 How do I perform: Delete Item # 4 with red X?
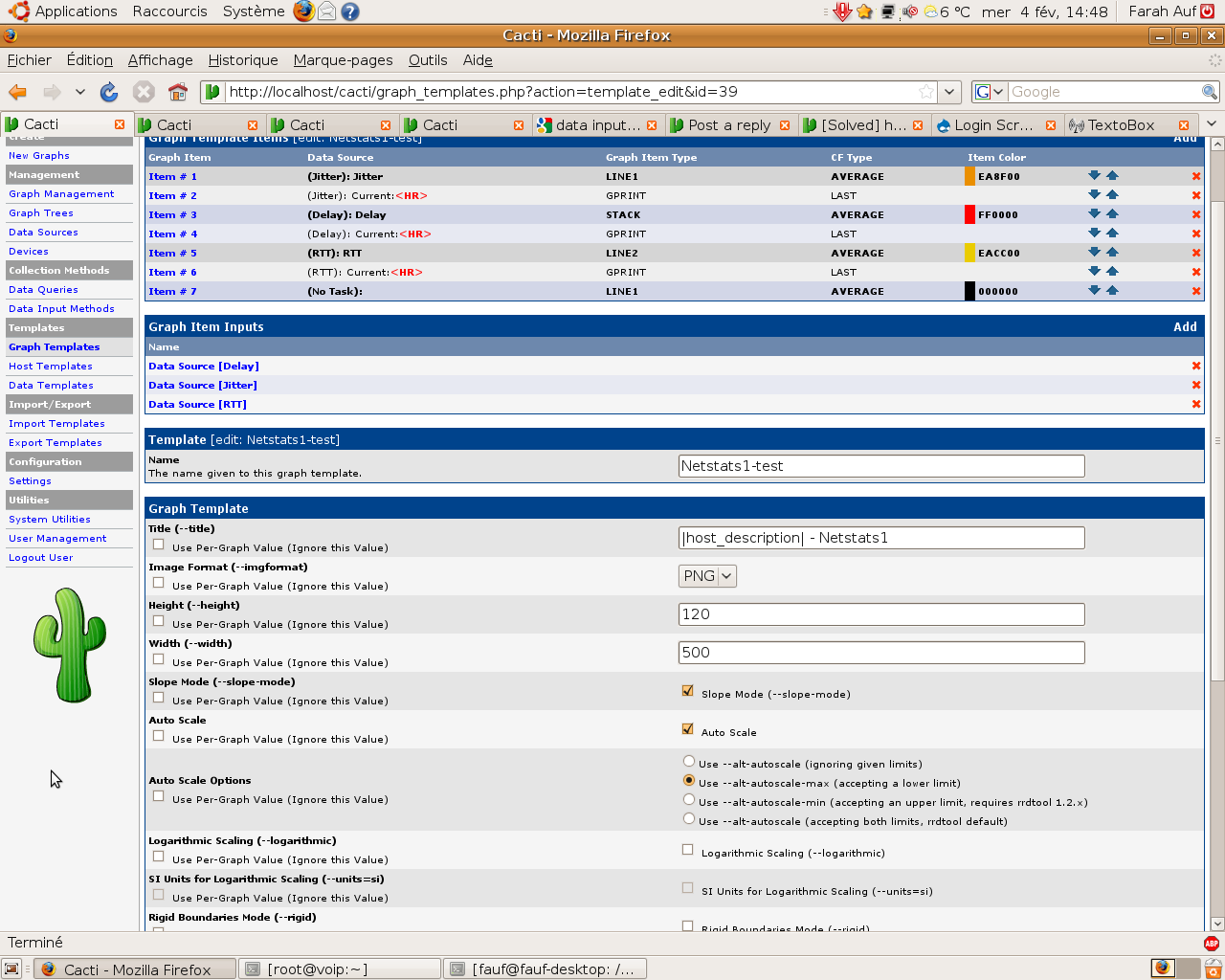tap(1196, 234)
